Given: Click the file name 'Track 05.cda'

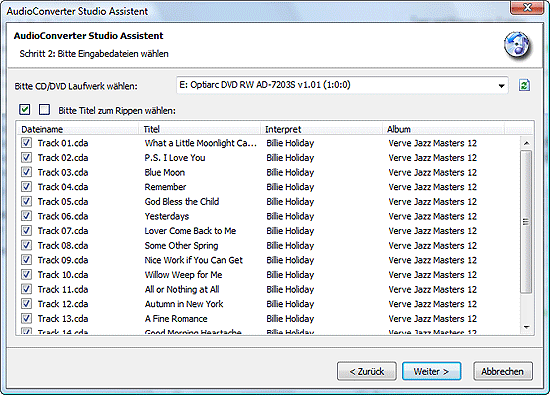Looking at the screenshot, I should pos(63,201).
